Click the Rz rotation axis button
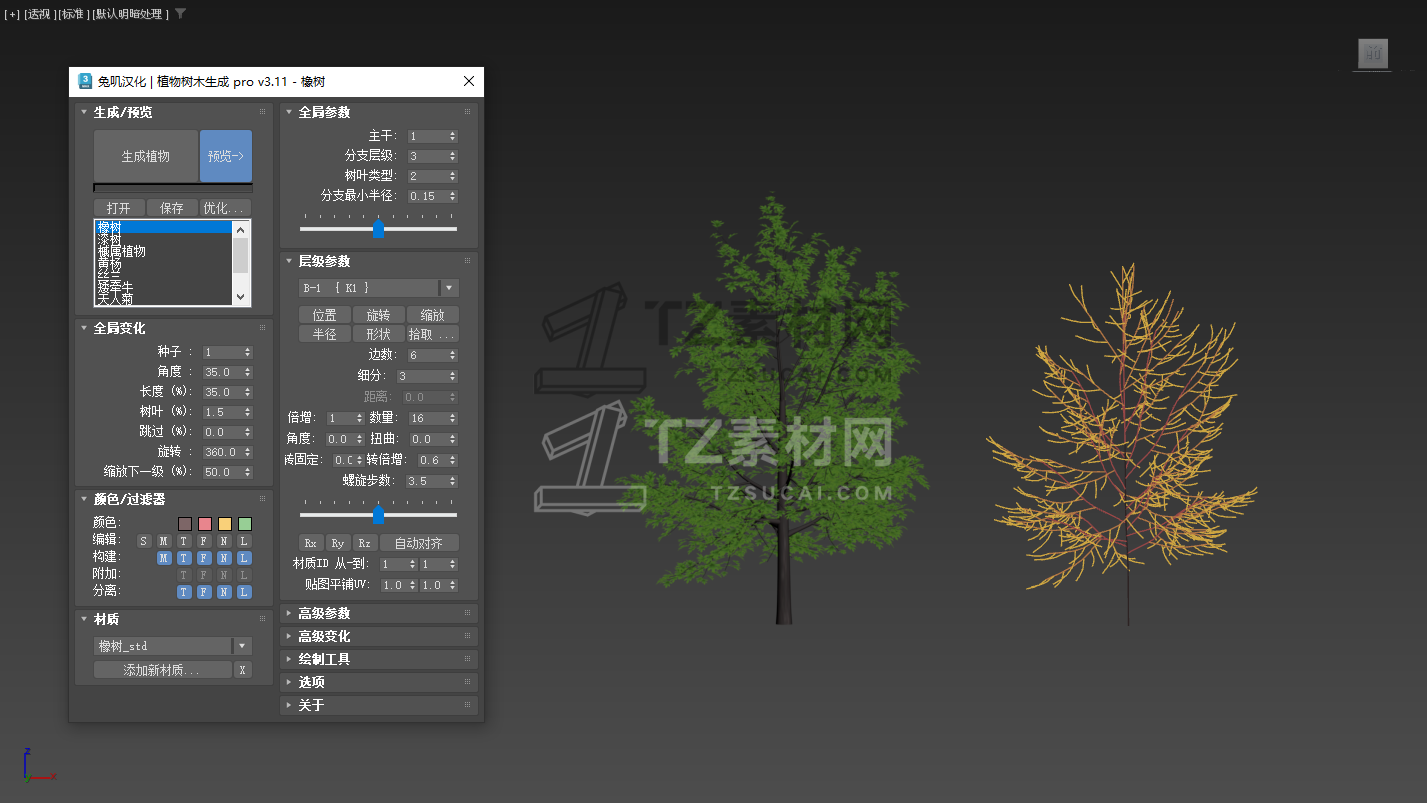The width and height of the screenshot is (1427, 803). click(365, 543)
